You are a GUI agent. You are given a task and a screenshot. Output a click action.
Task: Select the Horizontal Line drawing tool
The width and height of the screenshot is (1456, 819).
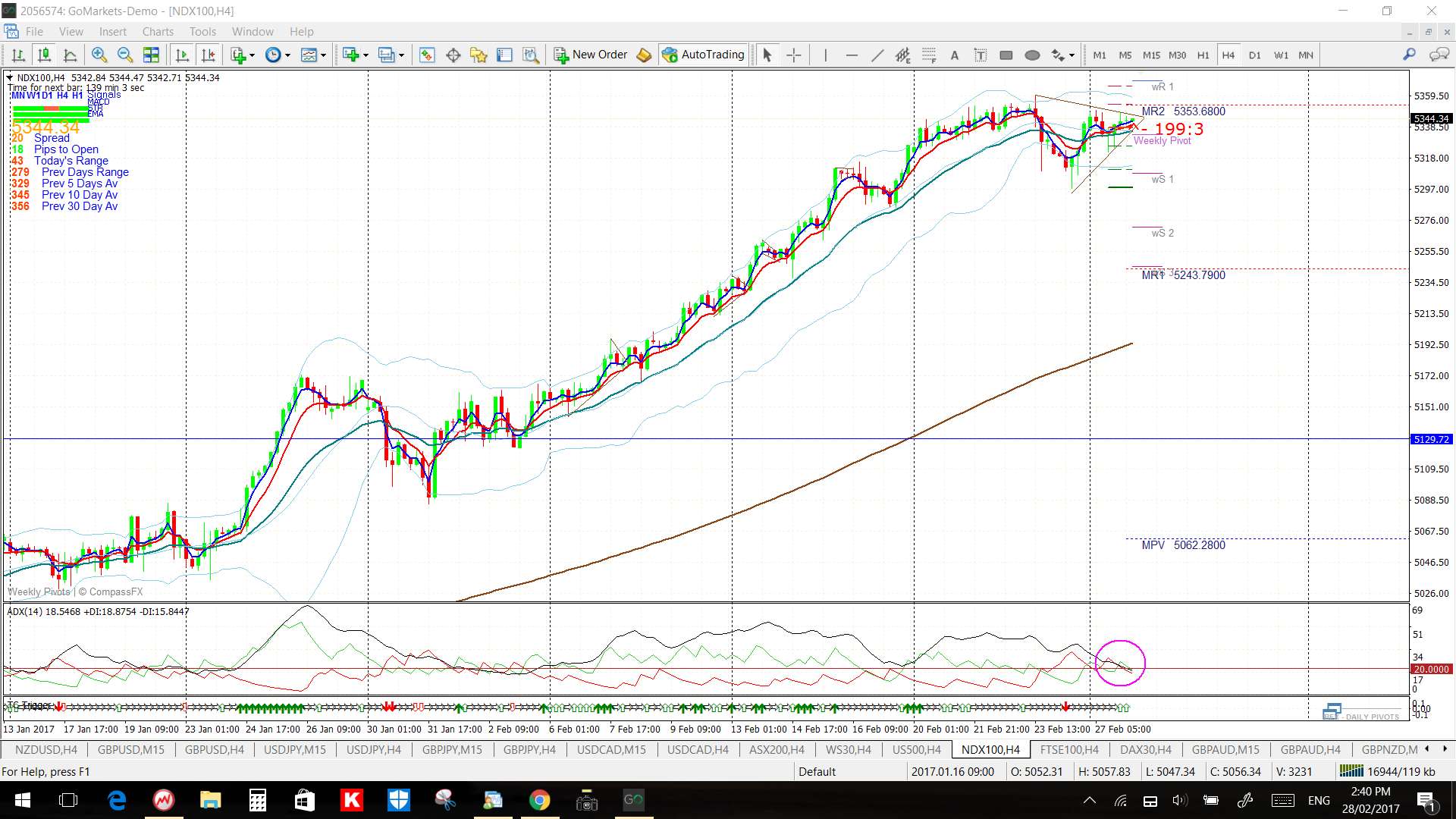pos(851,55)
